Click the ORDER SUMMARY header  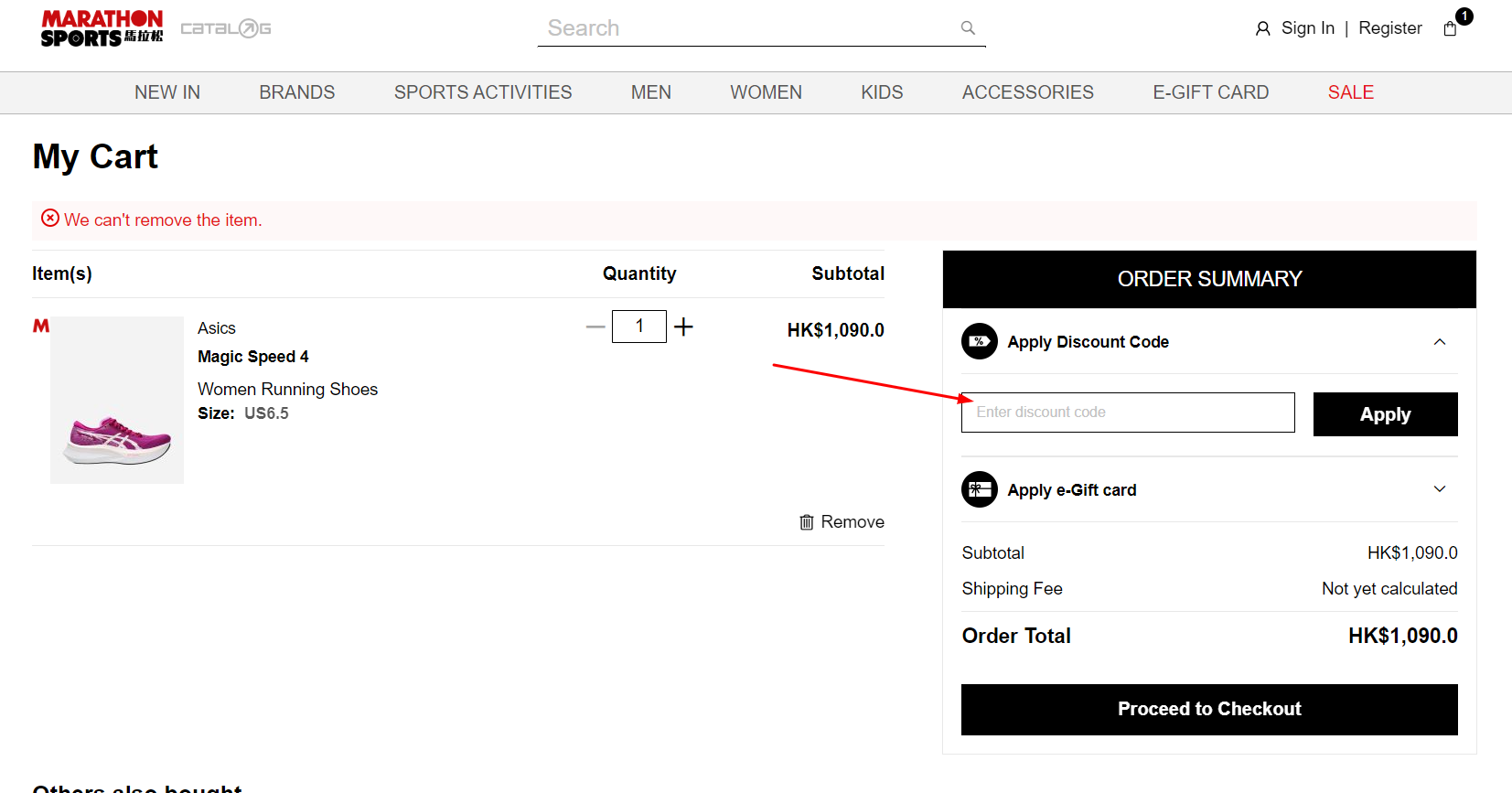pyautogui.click(x=1209, y=279)
